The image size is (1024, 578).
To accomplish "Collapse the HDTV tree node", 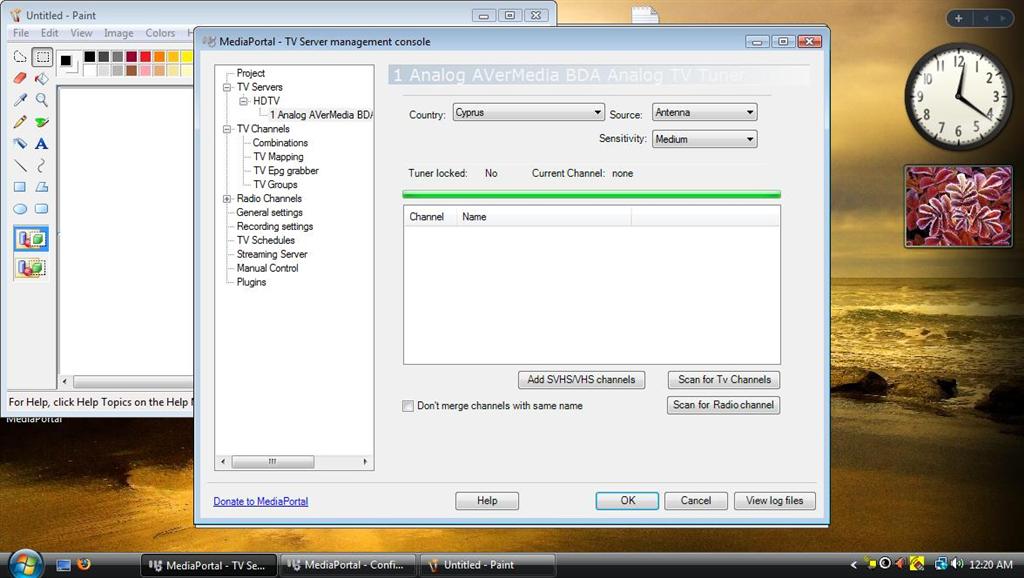I will pos(243,101).
